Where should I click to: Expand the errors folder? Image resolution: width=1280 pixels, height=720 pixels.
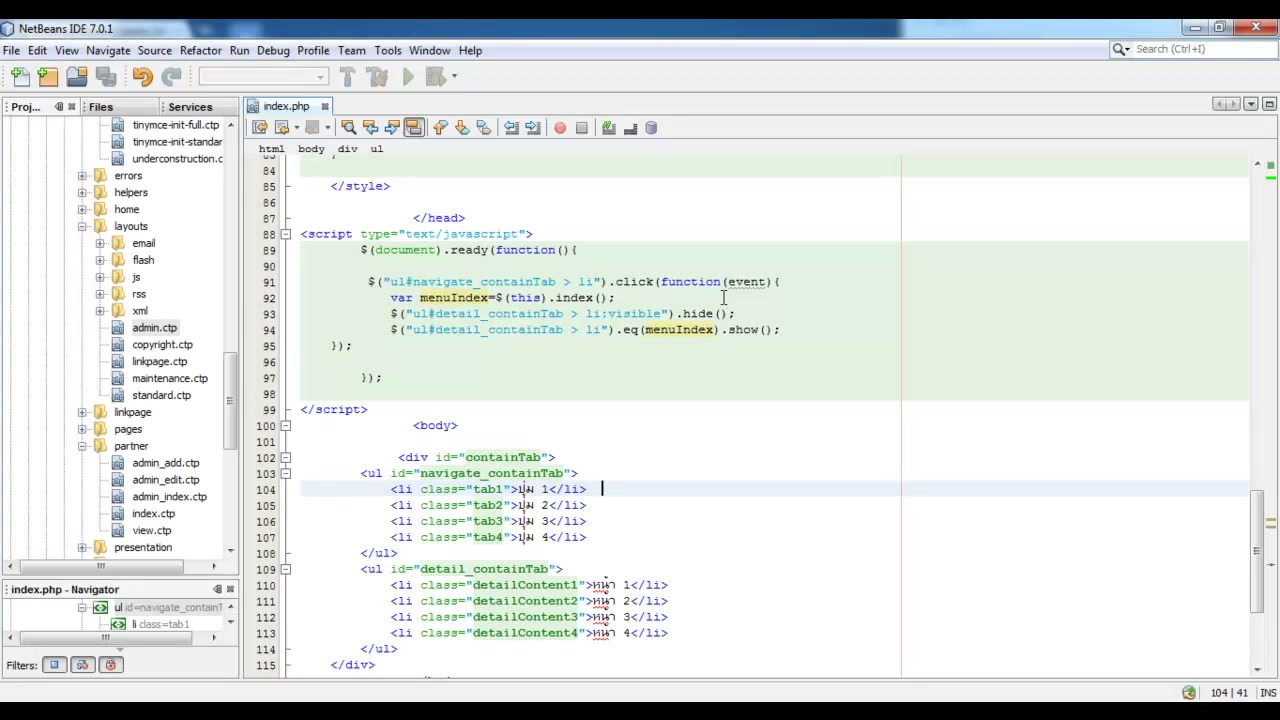(x=82, y=176)
